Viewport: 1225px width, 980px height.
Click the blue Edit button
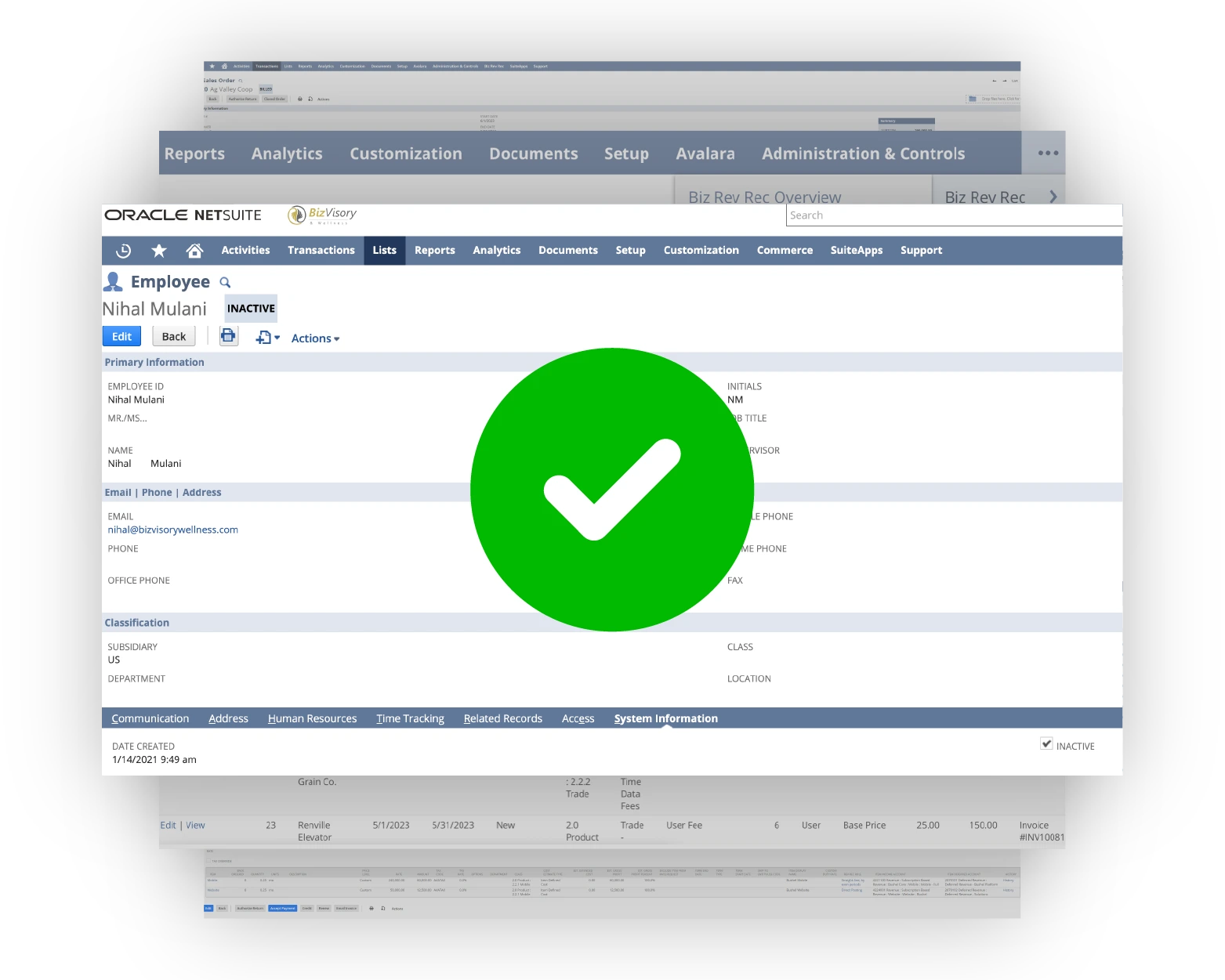click(121, 336)
